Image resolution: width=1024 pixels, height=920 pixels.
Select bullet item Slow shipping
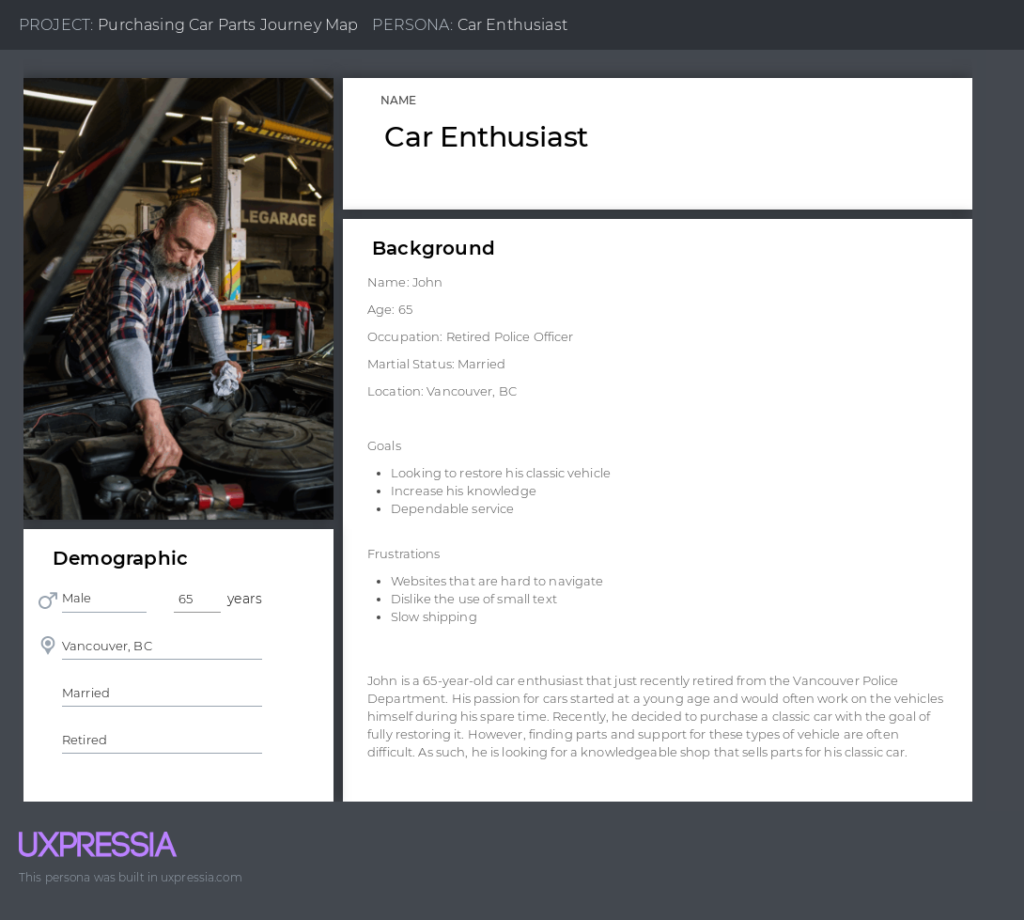pyautogui.click(x=433, y=617)
